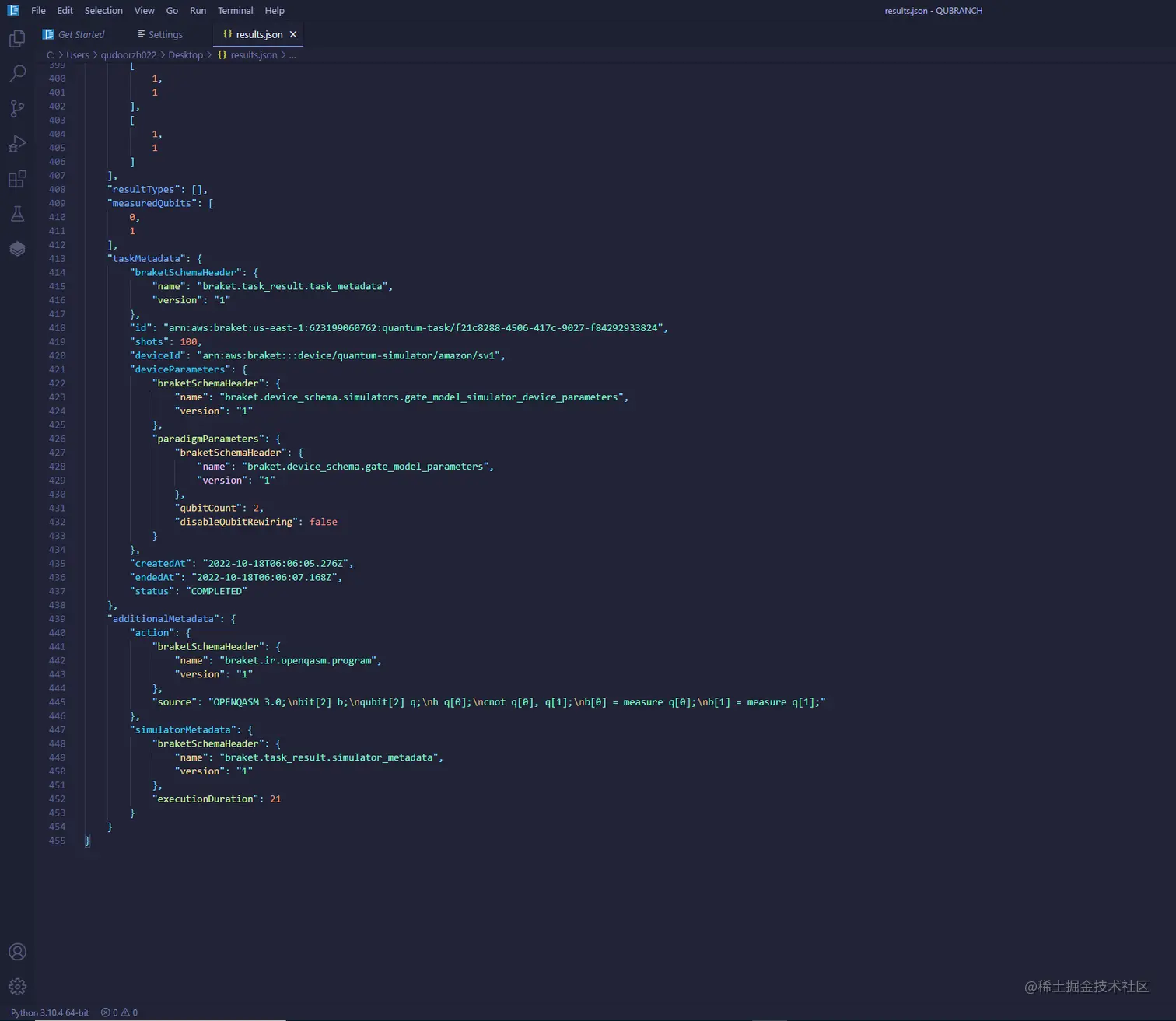The image size is (1176, 1021).
Task: Select Python 3.10.4 64-bit interpreter in status bar
Action: coord(50,1012)
